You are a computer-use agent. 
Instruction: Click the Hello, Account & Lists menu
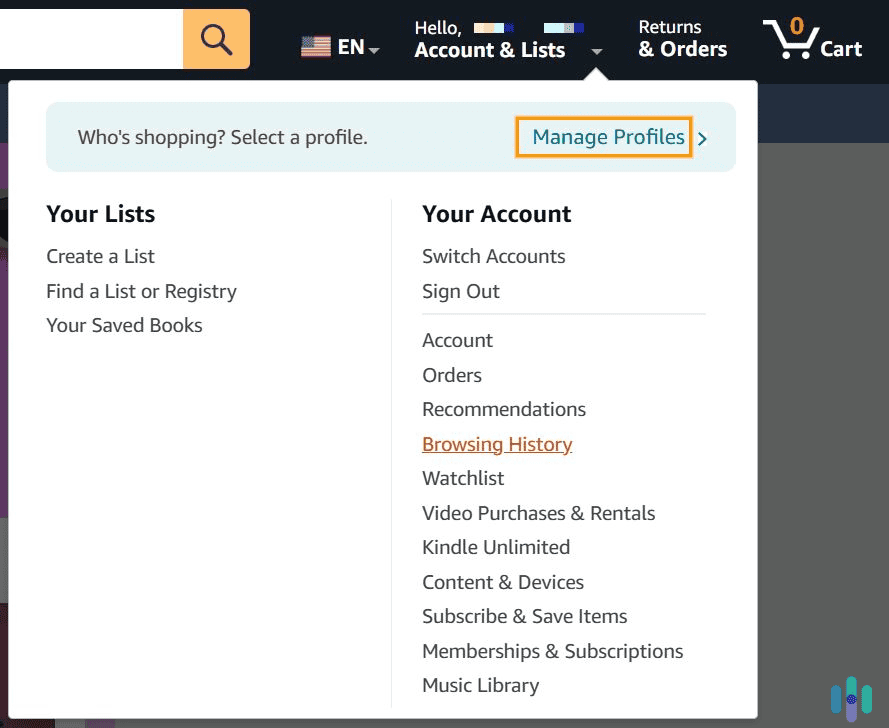point(489,38)
